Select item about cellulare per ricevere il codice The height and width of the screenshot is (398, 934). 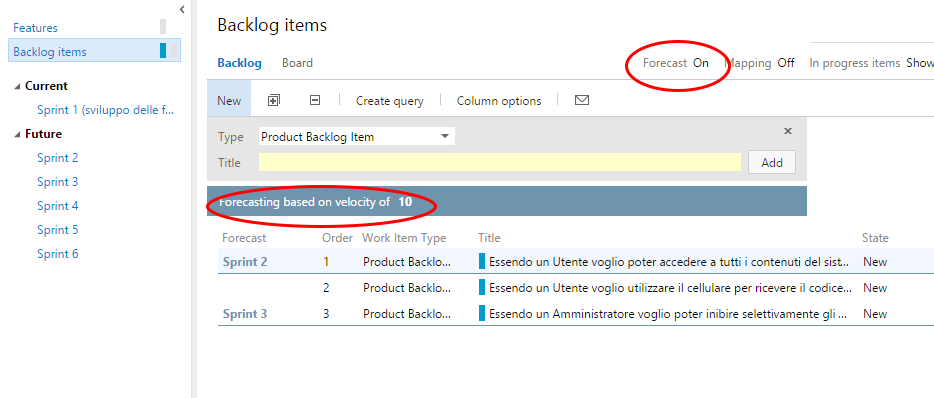coord(670,288)
